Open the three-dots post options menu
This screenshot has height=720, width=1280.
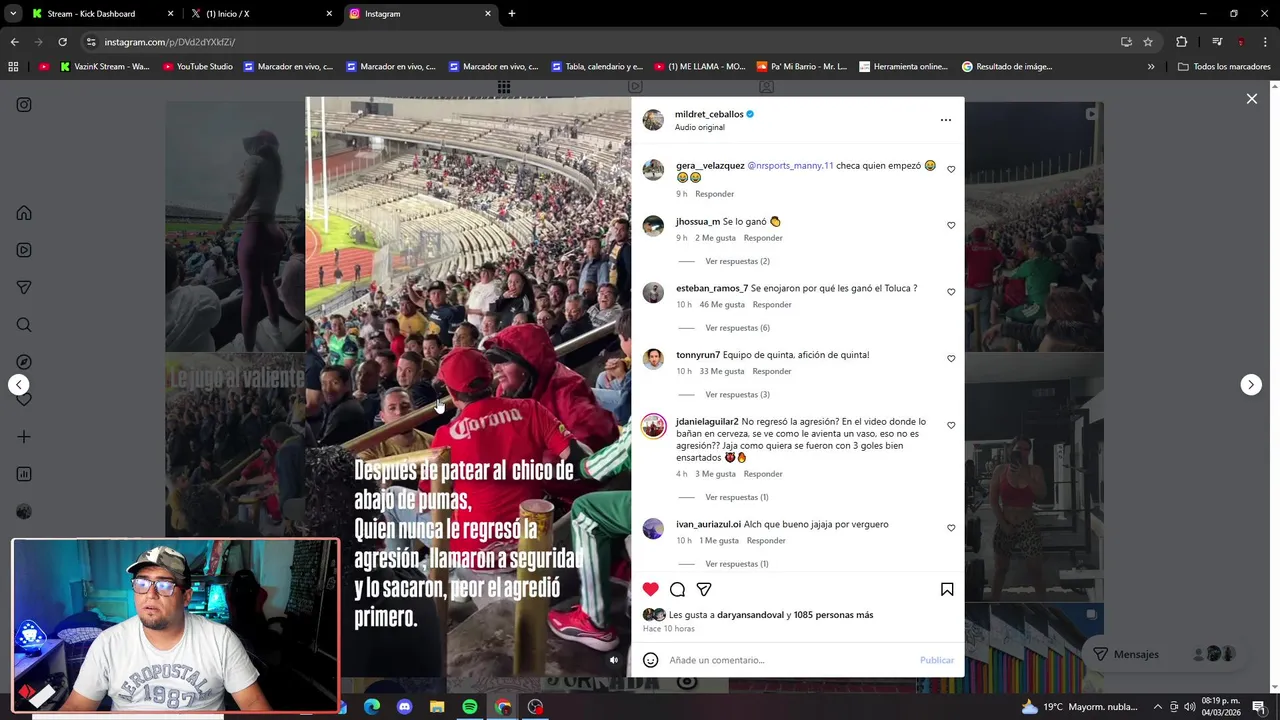pos(946,120)
